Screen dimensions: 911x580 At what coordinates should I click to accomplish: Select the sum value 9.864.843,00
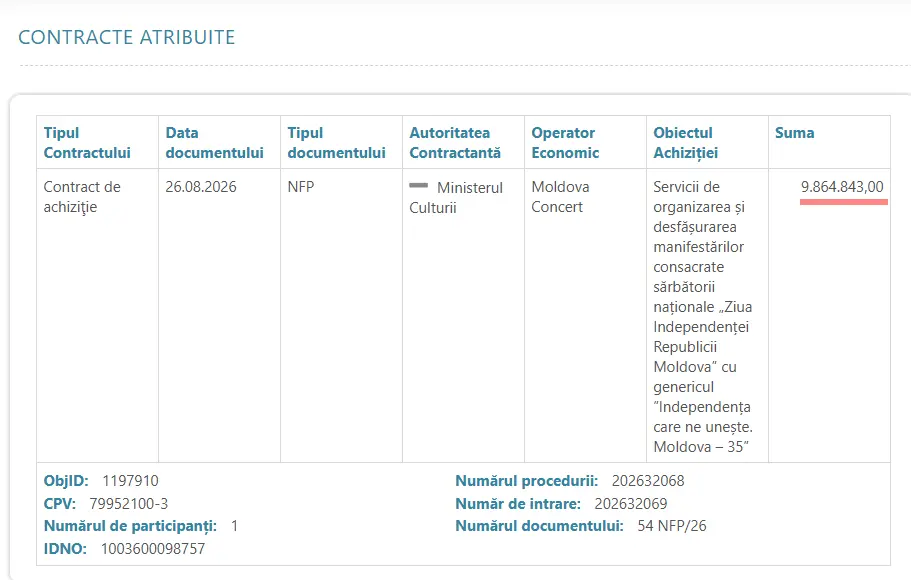point(842,187)
